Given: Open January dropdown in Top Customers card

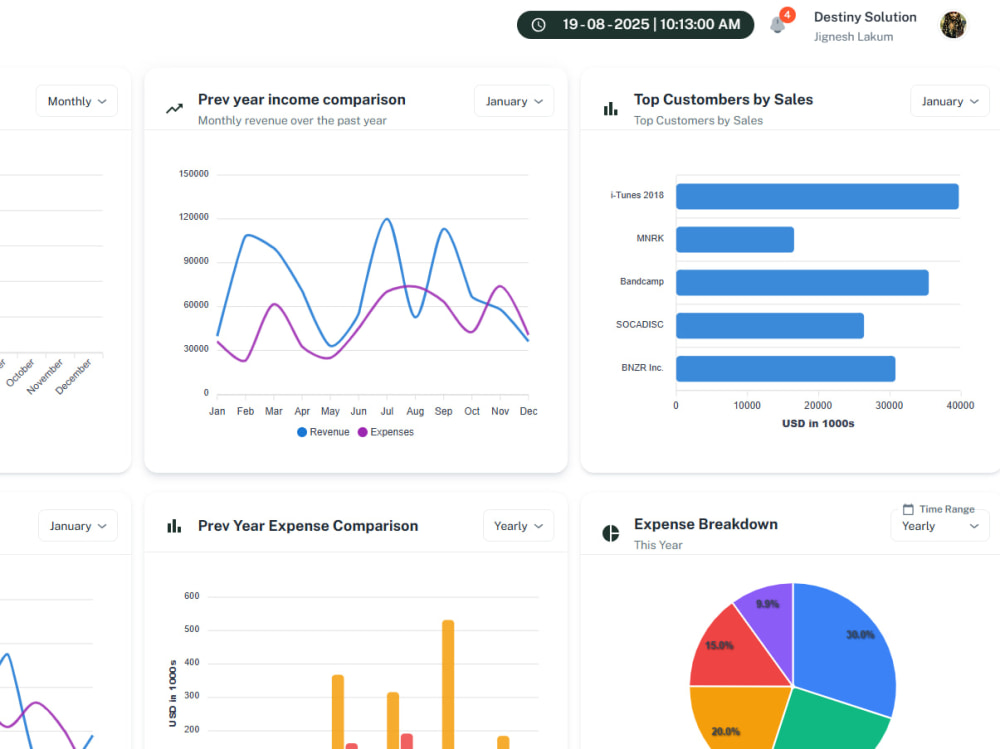Looking at the screenshot, I should point(950,101).
